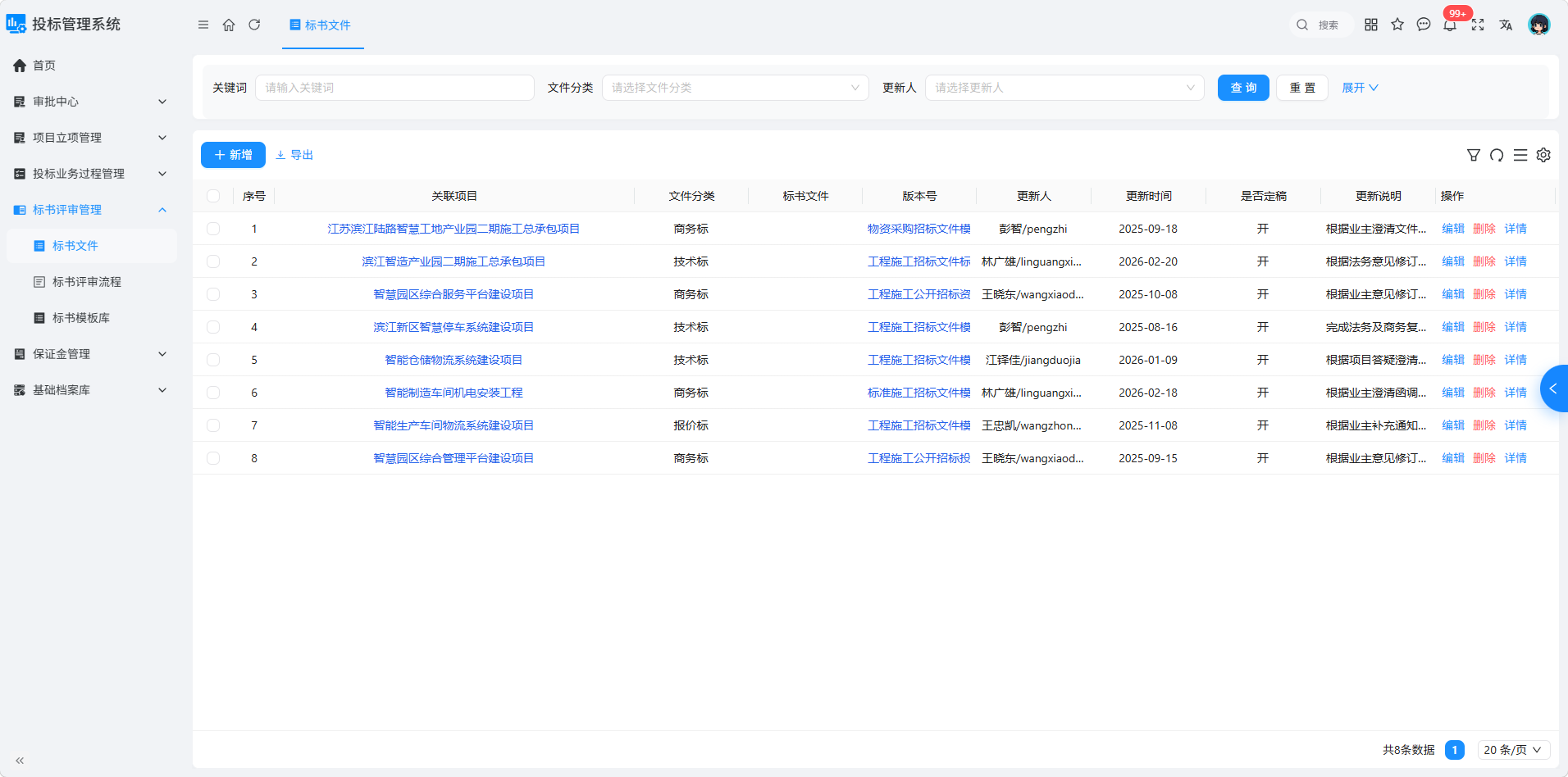1568x777 pixels.
Task: Open the language translation icon
Action: (x=1506, y=25)
